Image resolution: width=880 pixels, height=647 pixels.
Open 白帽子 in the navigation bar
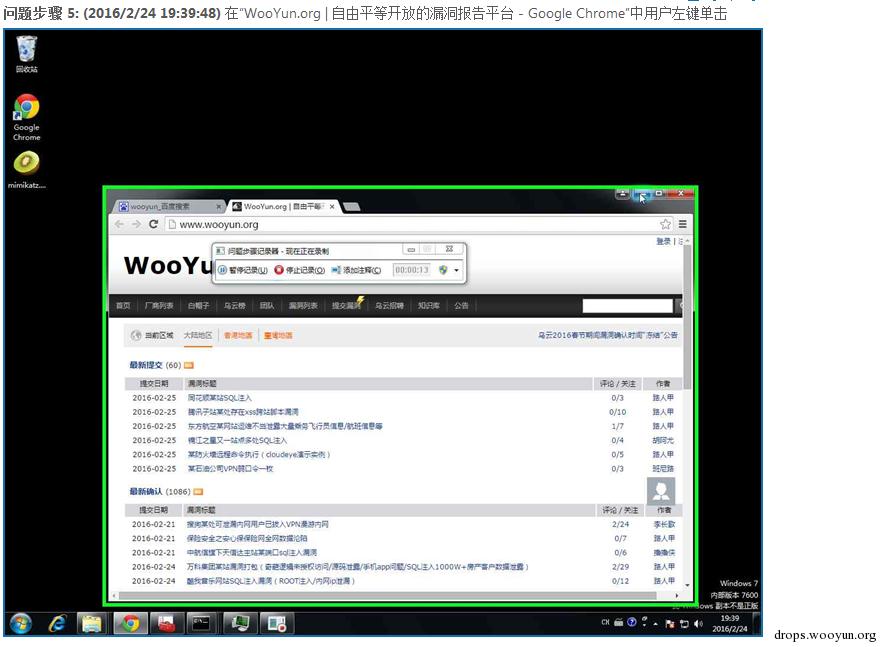point(198,305)
